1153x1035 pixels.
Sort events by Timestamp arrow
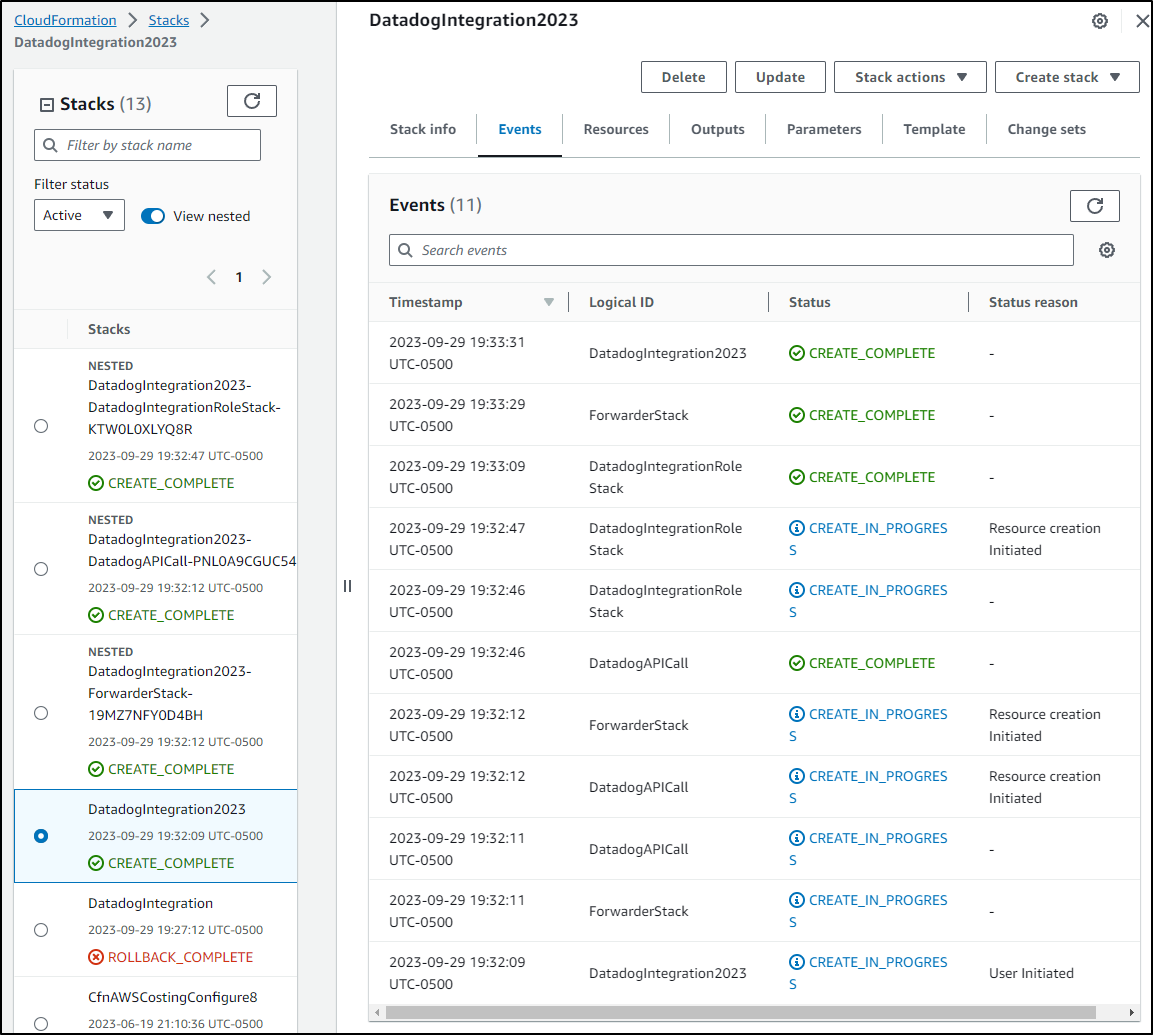point(549,302)
